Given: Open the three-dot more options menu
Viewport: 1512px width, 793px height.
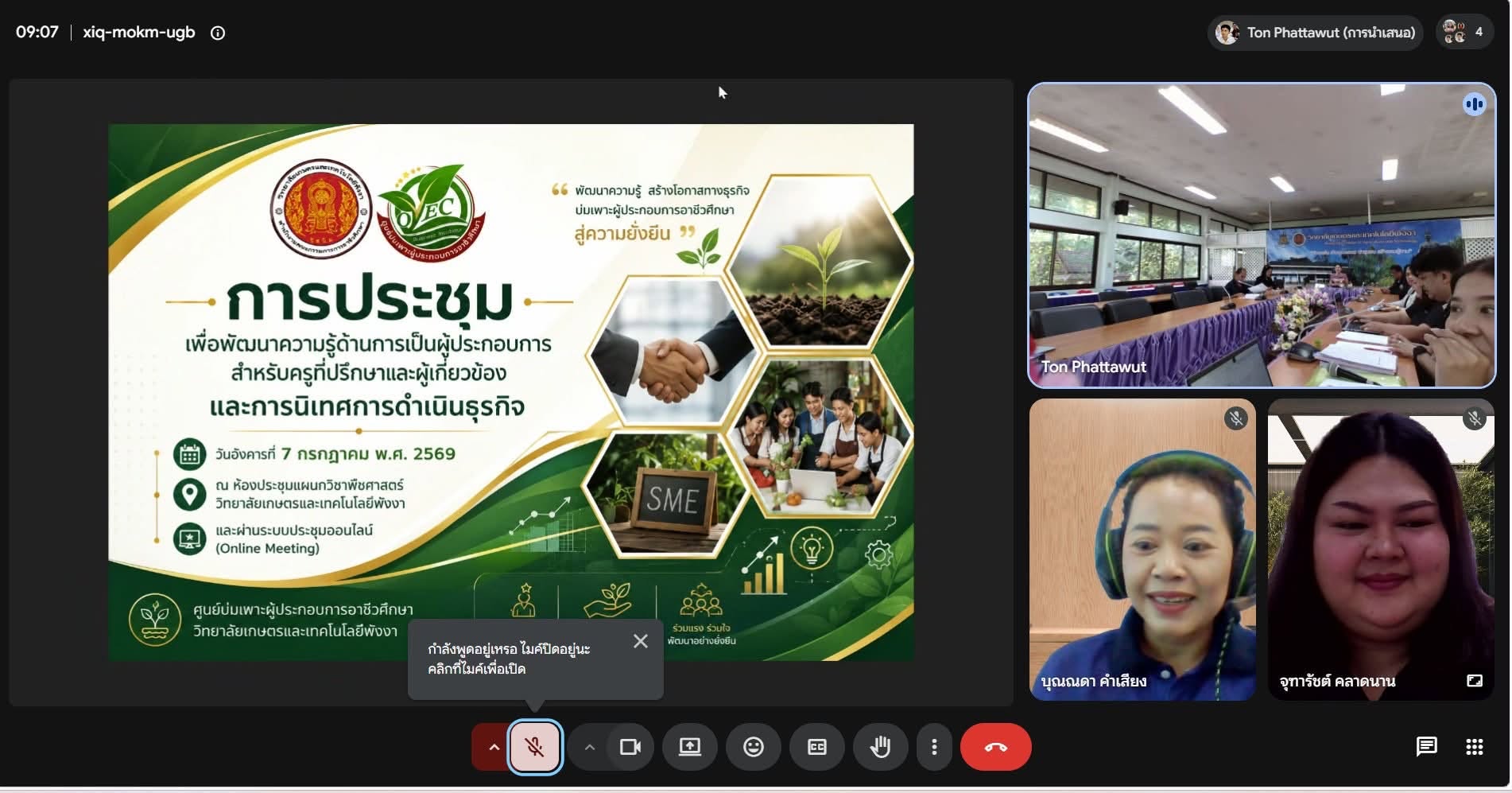Looking at the screenshot, I should click(934, 747).
